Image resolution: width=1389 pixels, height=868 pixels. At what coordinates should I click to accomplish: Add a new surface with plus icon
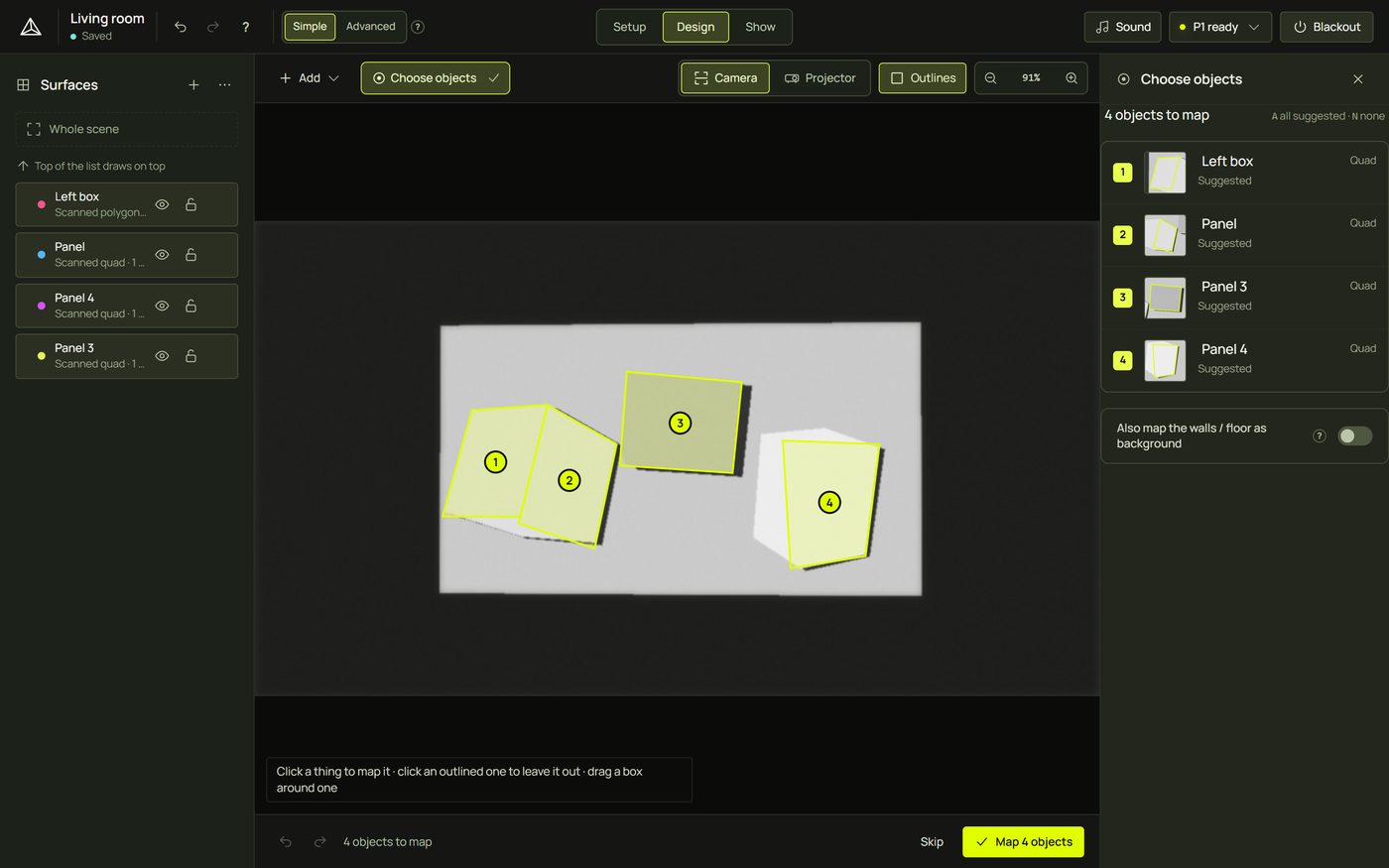click(x=193, y=85)
